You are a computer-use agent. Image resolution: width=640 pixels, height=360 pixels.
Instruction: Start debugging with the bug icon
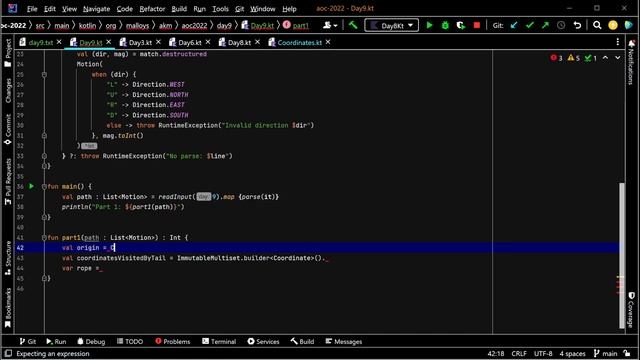445,25
